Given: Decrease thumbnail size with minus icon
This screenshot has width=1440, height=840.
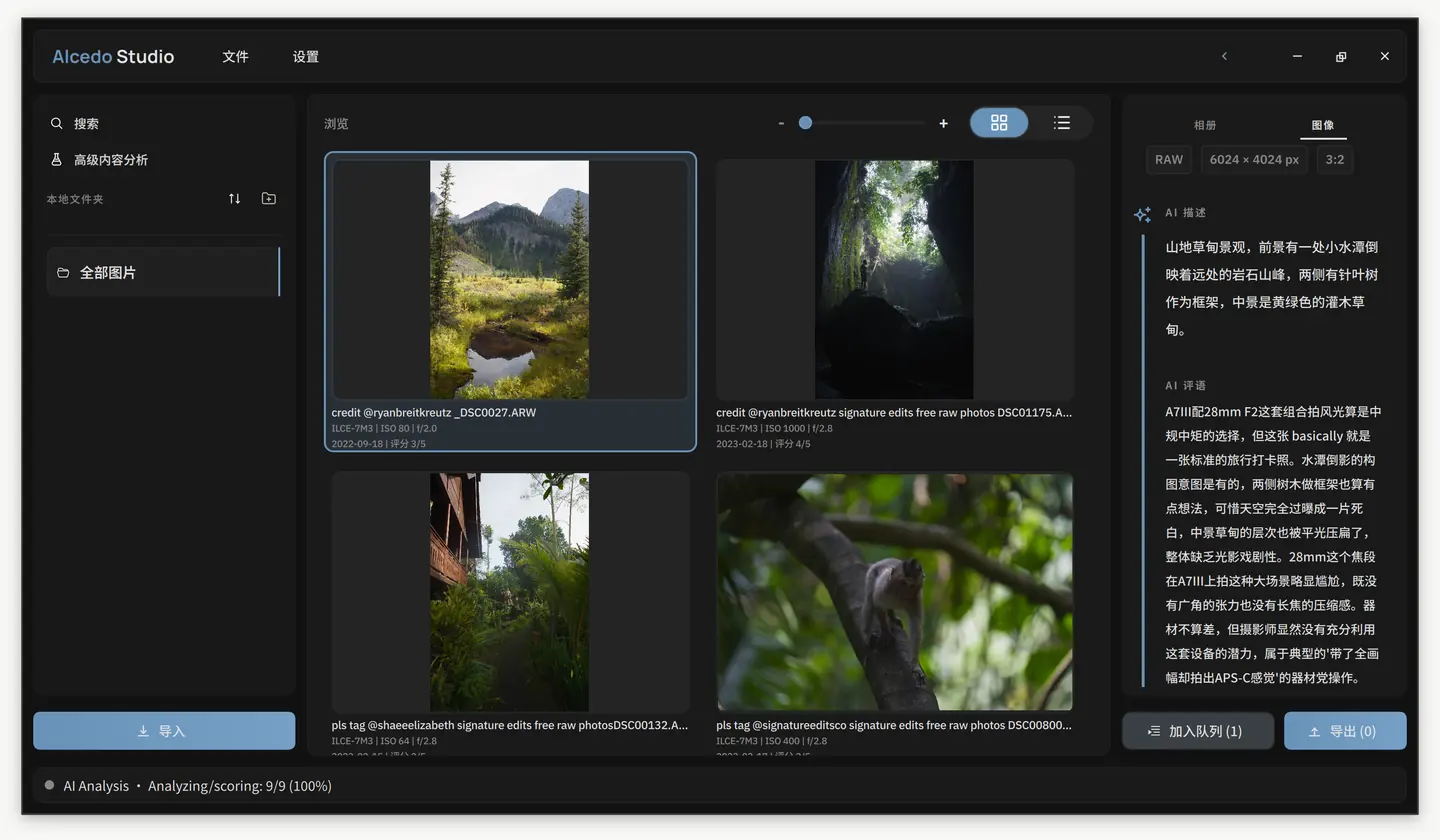Looking at the screenshot, I should click(781, 123).
